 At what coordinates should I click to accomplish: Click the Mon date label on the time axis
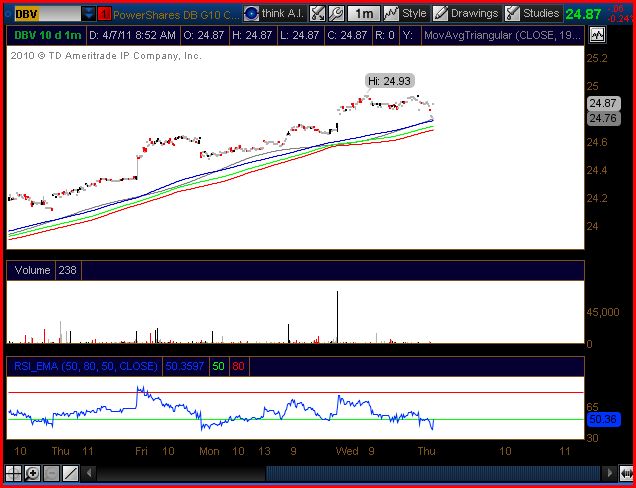209,451
